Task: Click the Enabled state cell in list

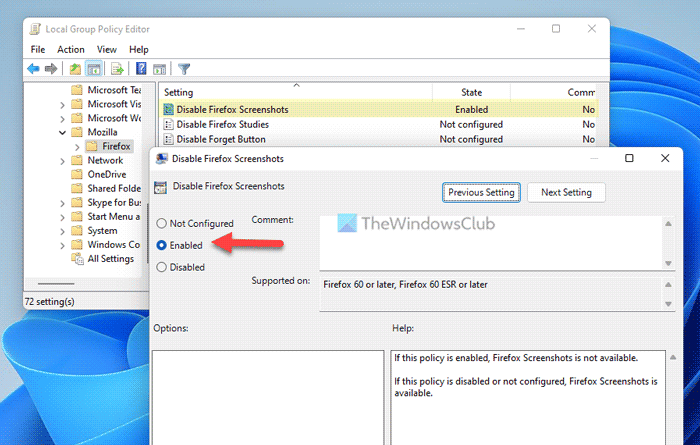Action: [471, 109]
